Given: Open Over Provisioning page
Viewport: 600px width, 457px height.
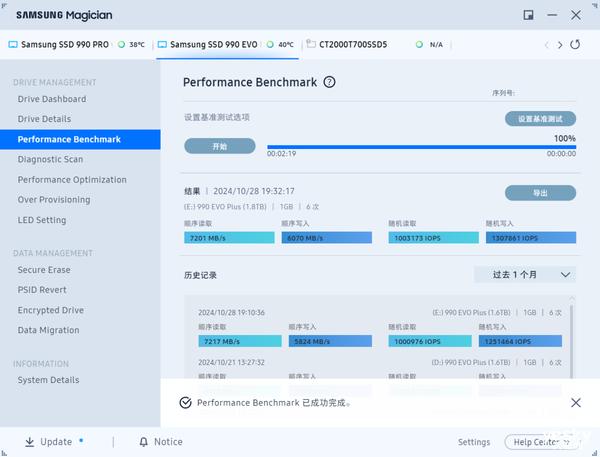Looking at the screenshot, I should pyautogui.click(x=54, y=199).
